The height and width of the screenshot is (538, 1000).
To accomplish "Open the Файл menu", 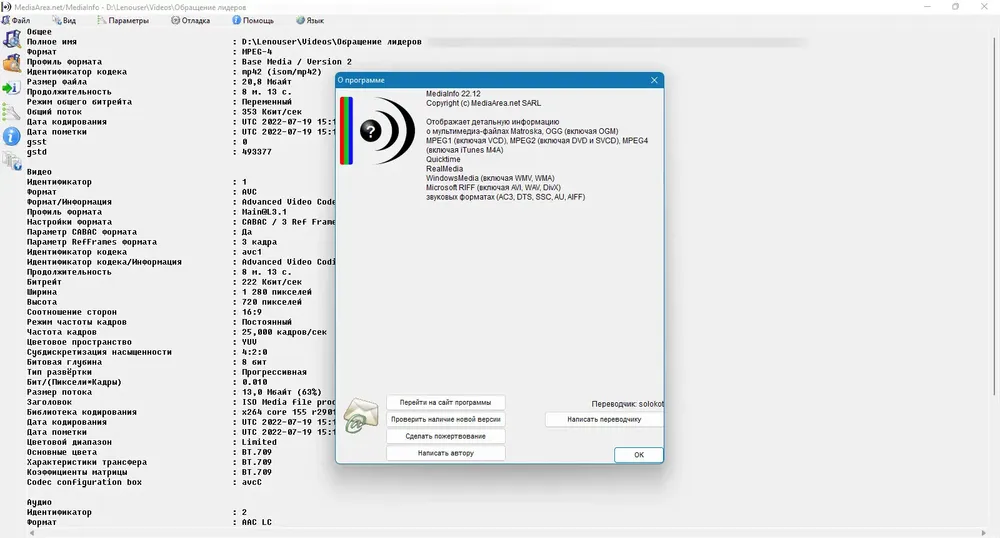I will tap(16, 20).
